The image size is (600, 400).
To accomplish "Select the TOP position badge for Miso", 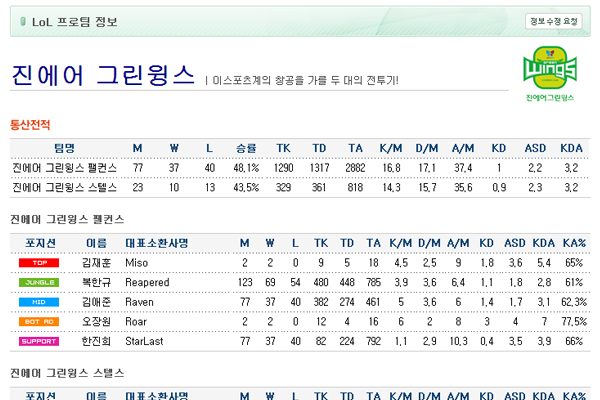I will (x=39, y=263).
